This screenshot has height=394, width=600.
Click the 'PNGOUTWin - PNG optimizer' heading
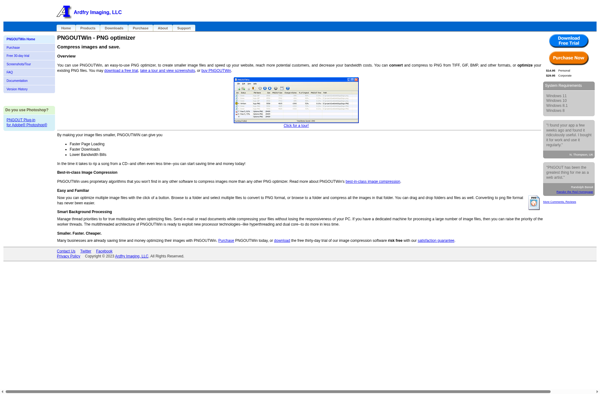(x=96, y=38)
